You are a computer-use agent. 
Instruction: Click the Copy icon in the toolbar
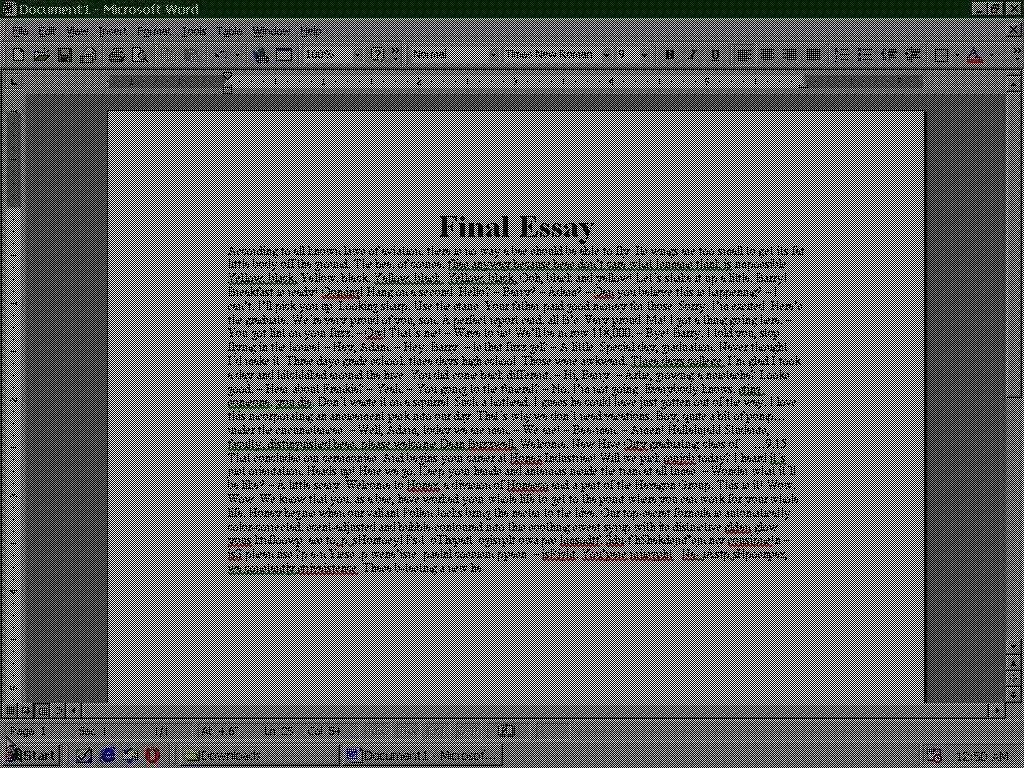pyautogui.click(x=168, y=55)
